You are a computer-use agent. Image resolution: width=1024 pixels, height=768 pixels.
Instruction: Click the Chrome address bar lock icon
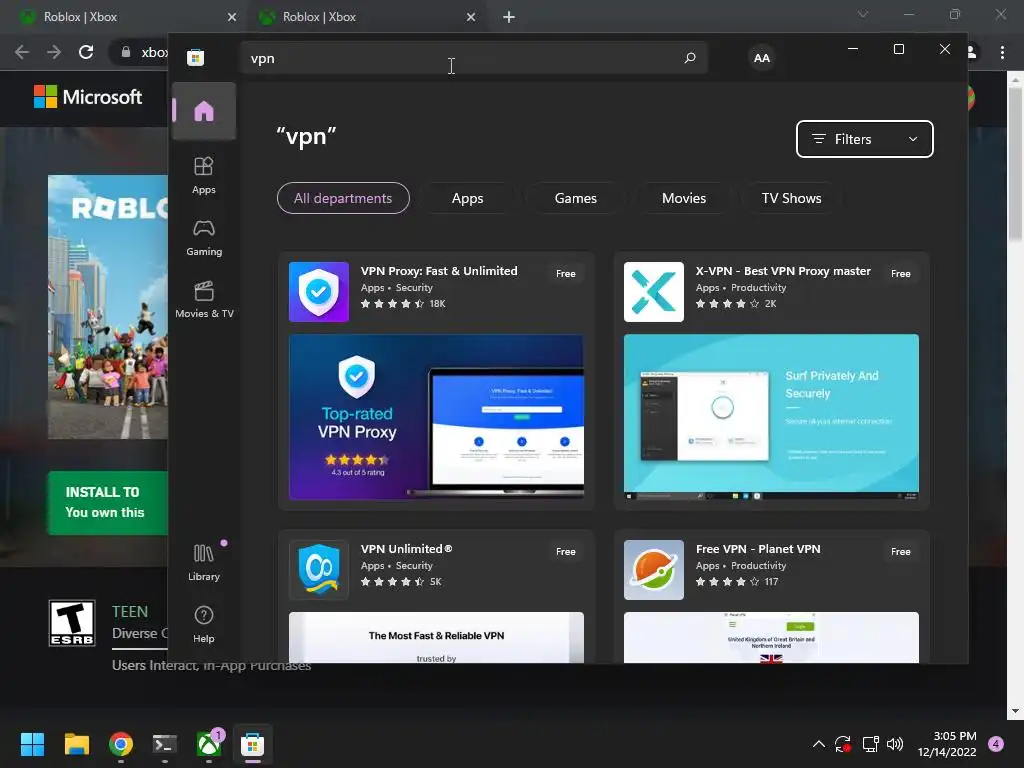tap(126, 52)
